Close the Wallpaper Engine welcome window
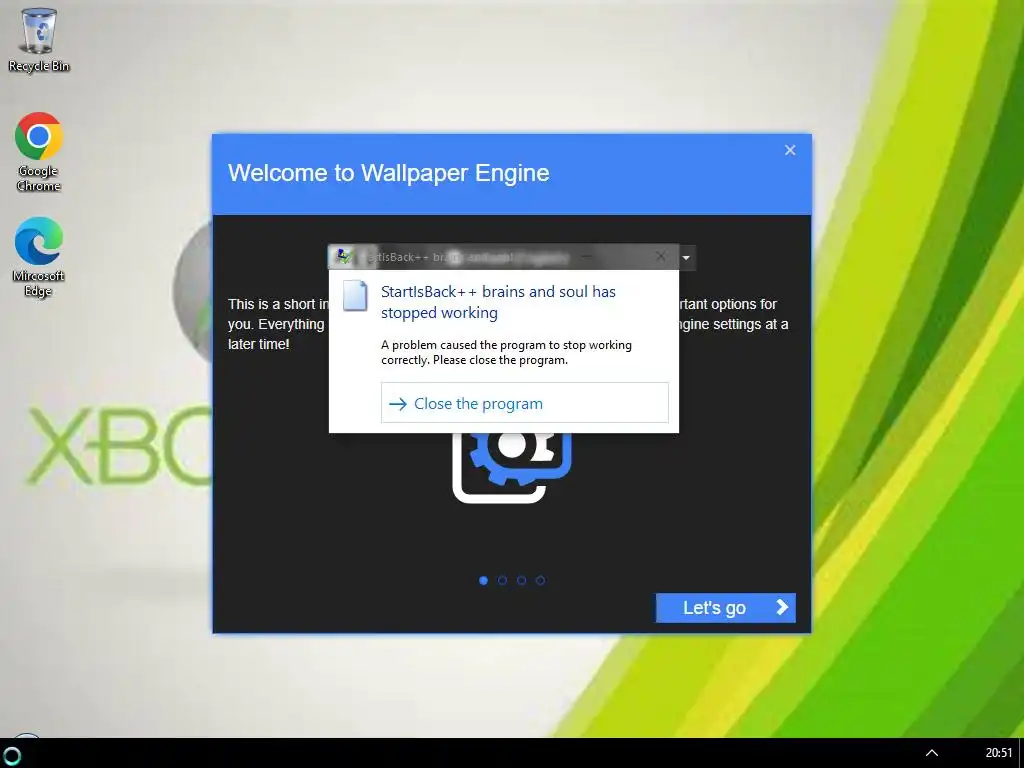Image resolution: width=1024 pixels, height=768 pixels. tap(790, 150)
